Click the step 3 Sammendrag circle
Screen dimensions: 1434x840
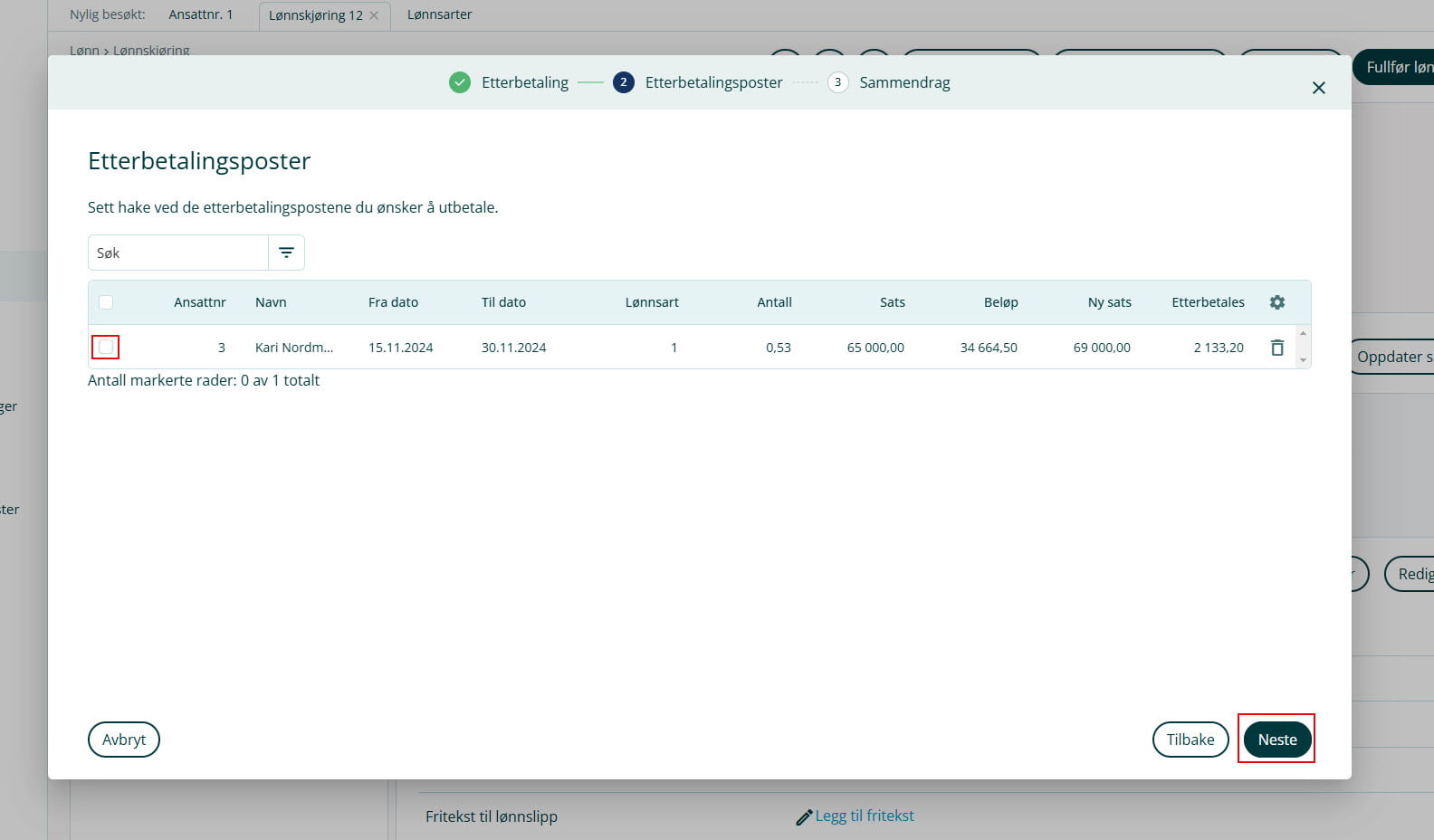[x=837, y=82]
